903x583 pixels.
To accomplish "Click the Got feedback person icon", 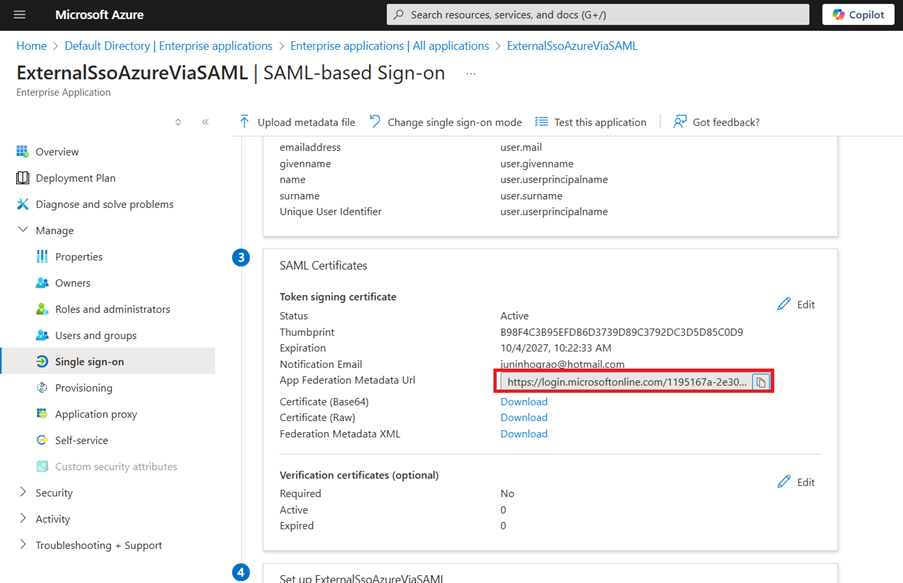I will pyautogui.click(x=680, y=122).
